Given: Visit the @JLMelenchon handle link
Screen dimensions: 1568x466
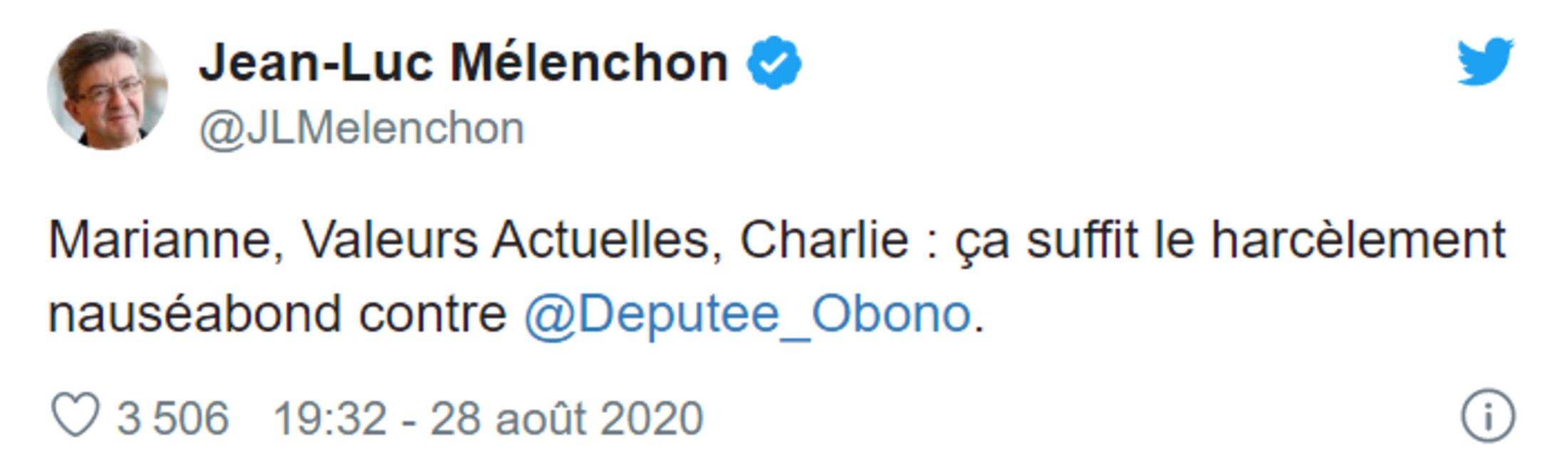Looking at the screenshot, I should (362, 129).
